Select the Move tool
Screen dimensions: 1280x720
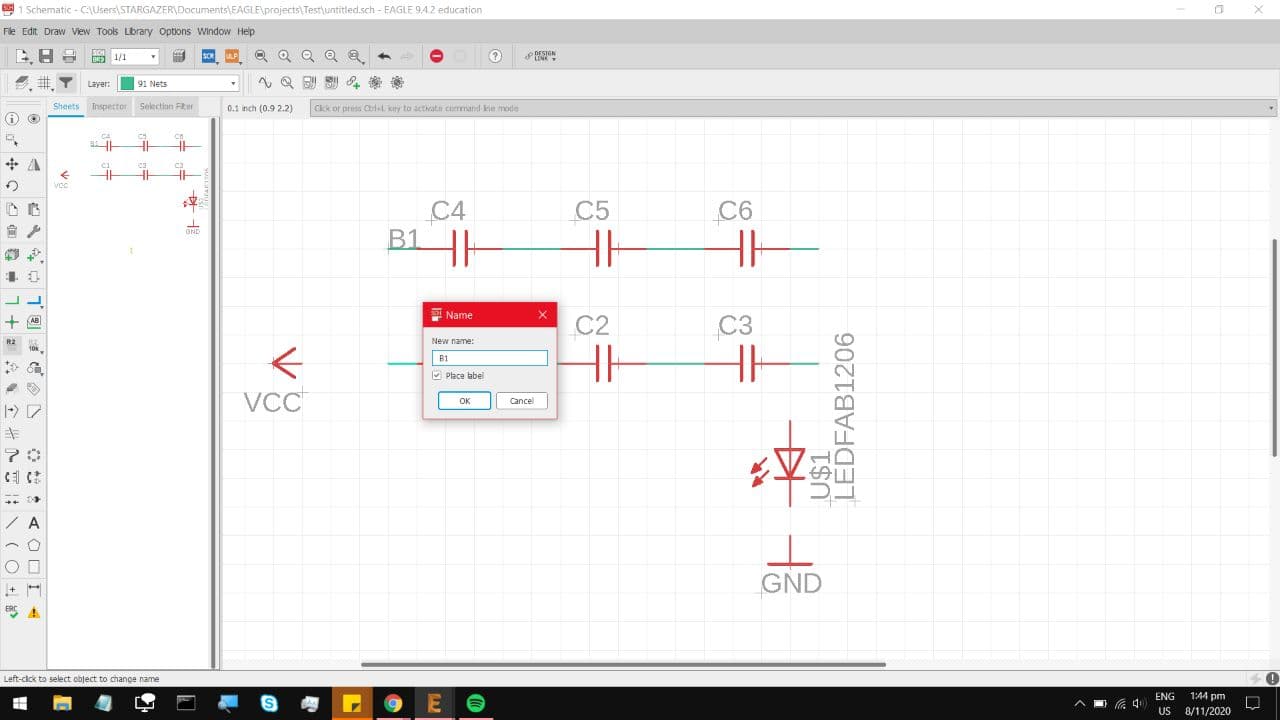[12, 164]
